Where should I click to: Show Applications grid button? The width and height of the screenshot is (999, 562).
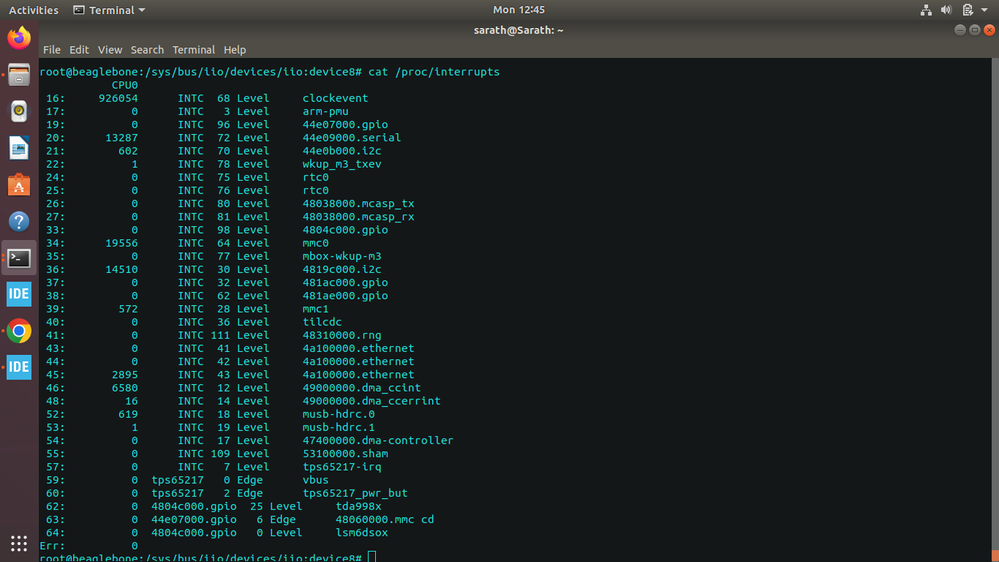pos(18,543)
